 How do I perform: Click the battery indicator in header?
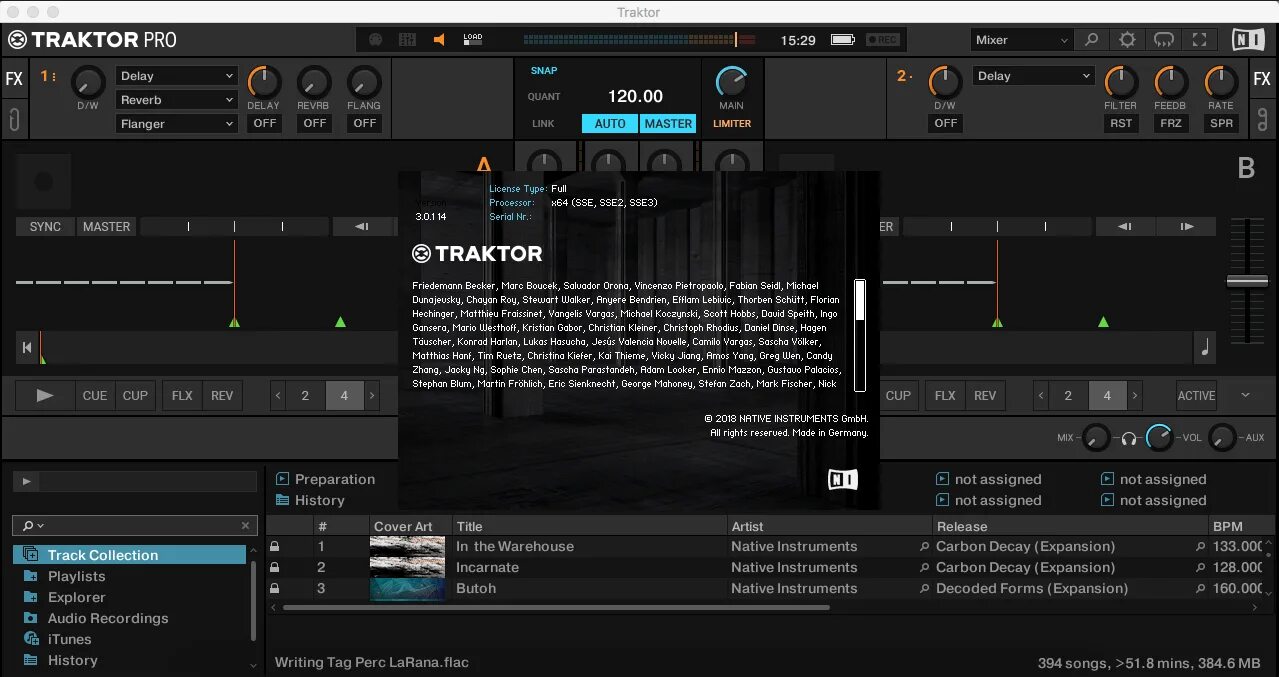[843, 40]
